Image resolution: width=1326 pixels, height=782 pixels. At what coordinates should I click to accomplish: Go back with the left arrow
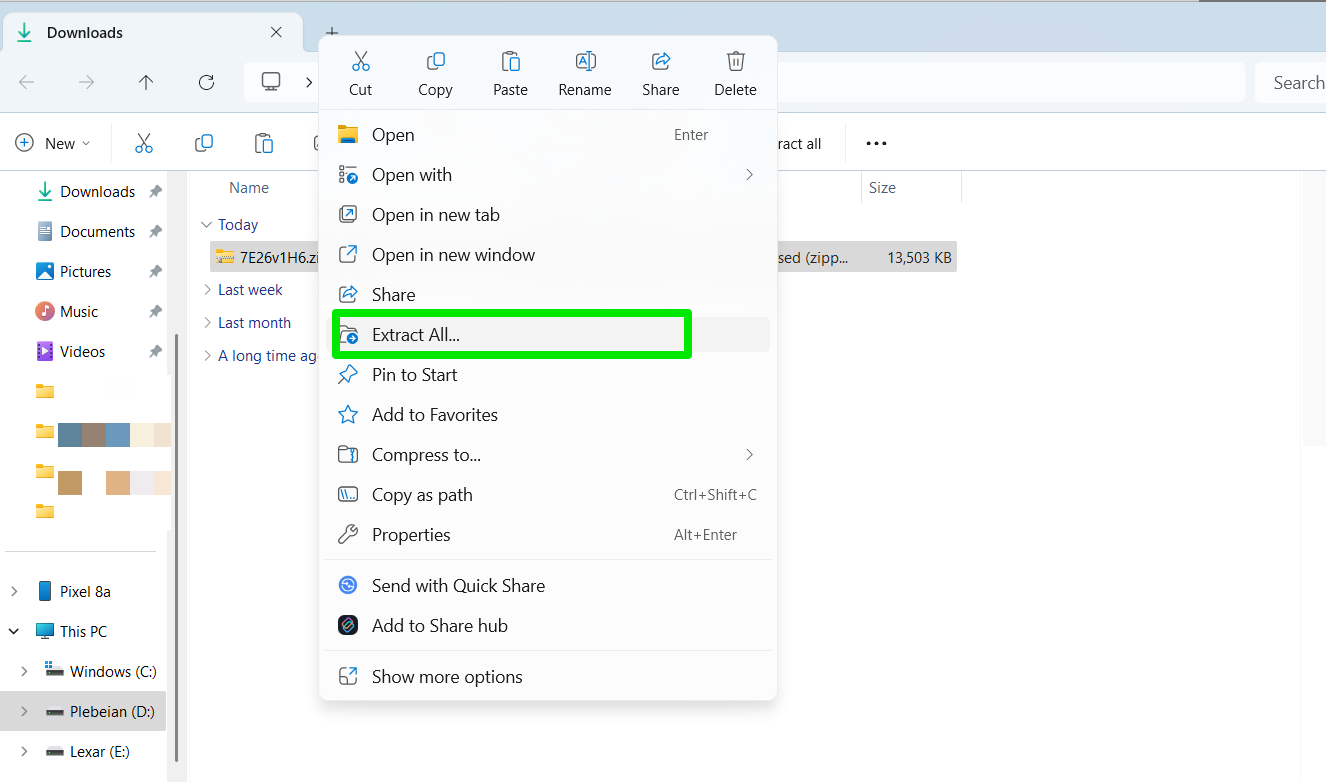27,82
